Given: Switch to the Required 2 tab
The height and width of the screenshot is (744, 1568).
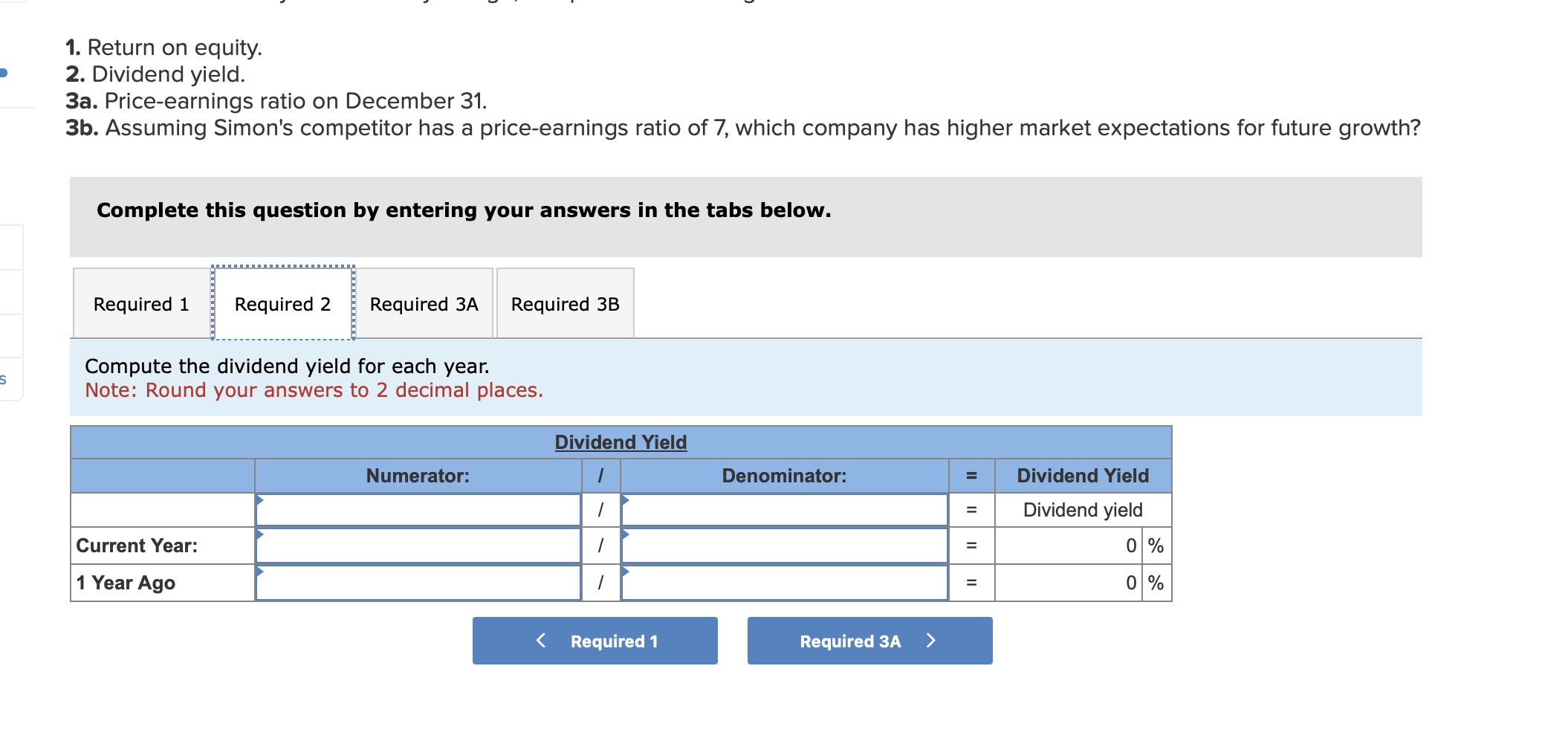Looking at the screenshot, I should (x=283, y=304).
